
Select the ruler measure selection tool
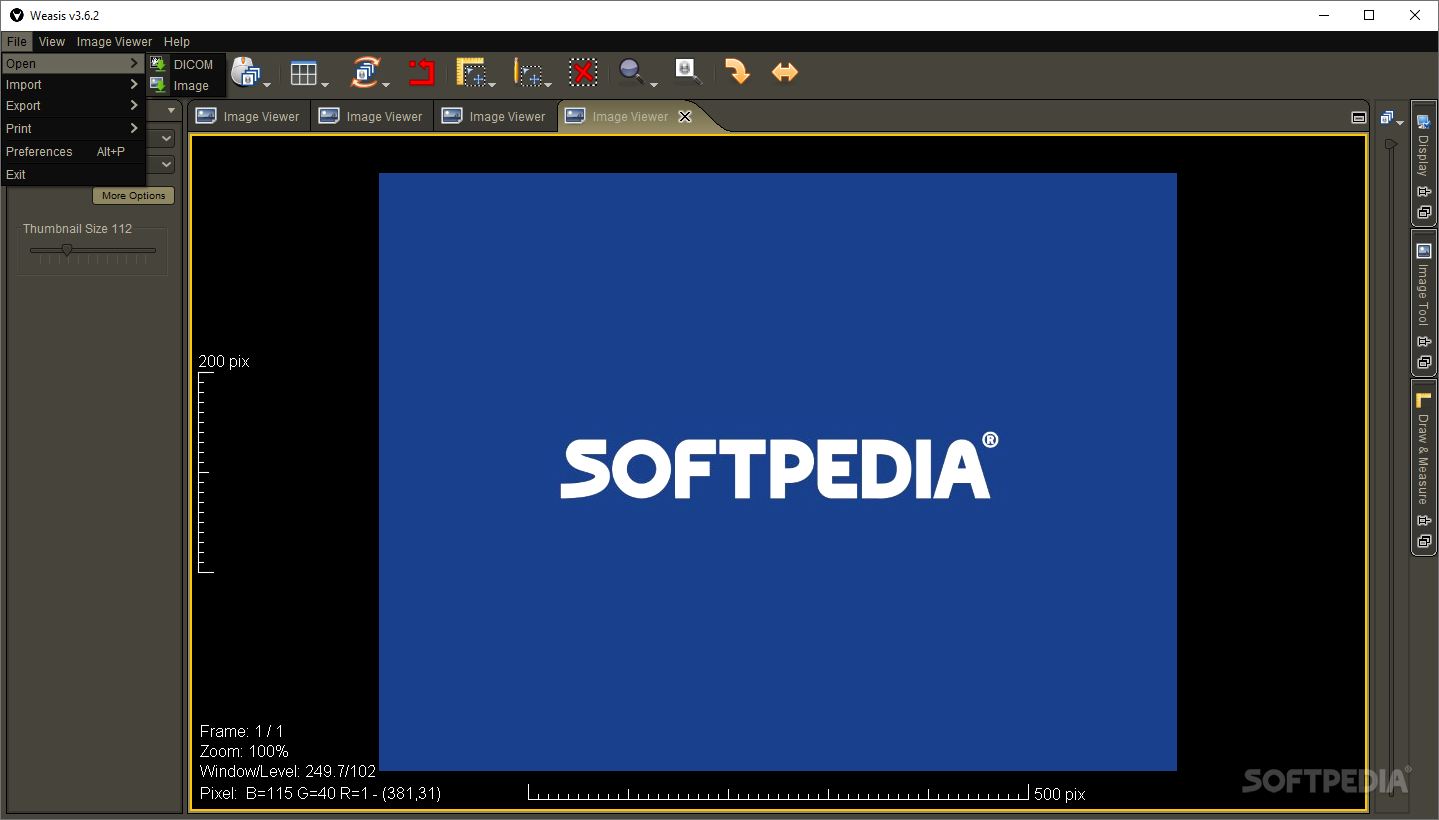tap(471, 73)
